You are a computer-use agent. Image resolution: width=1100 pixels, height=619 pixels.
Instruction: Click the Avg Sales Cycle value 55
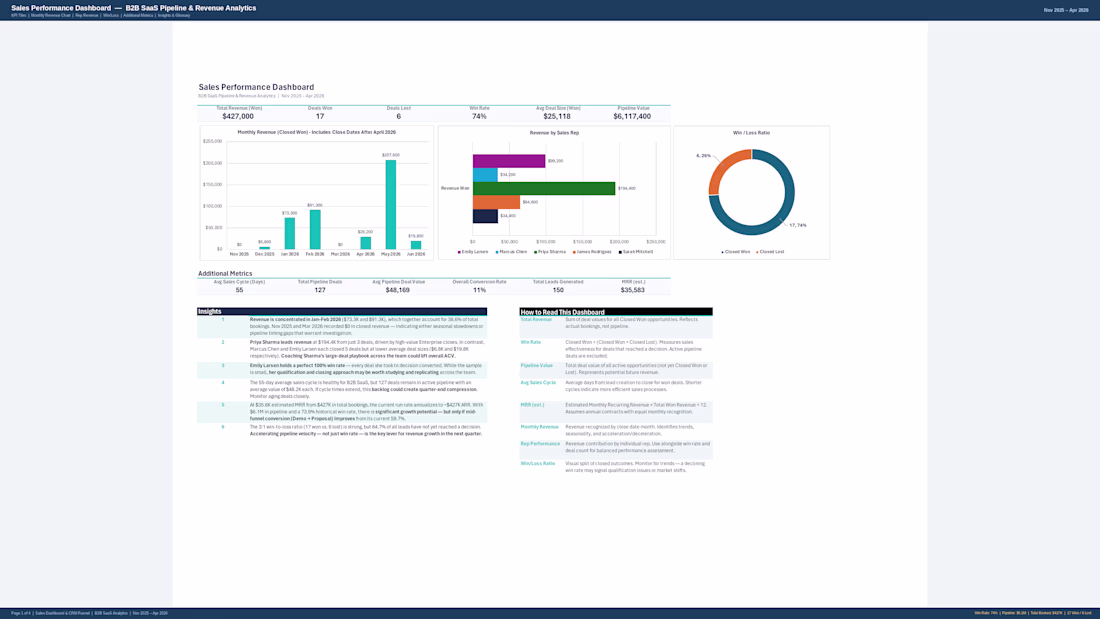point(239,290)
